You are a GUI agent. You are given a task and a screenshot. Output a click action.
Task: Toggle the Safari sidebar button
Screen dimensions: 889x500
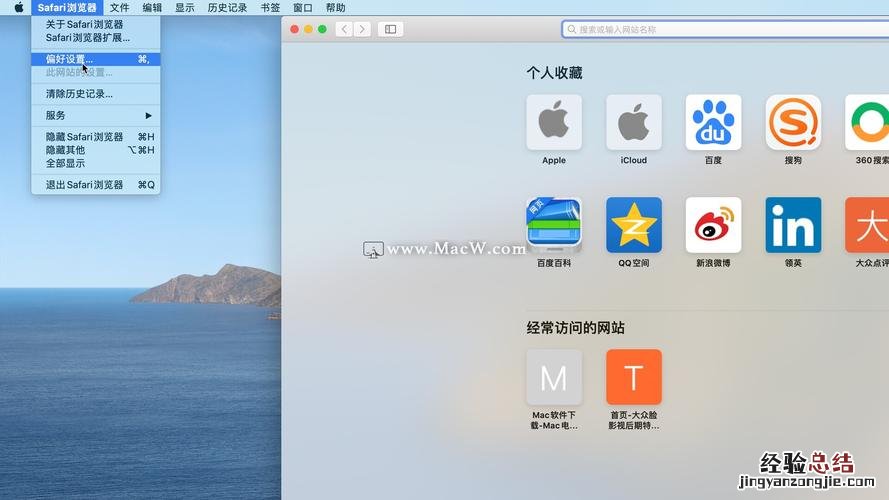click(x=391, y=29)
